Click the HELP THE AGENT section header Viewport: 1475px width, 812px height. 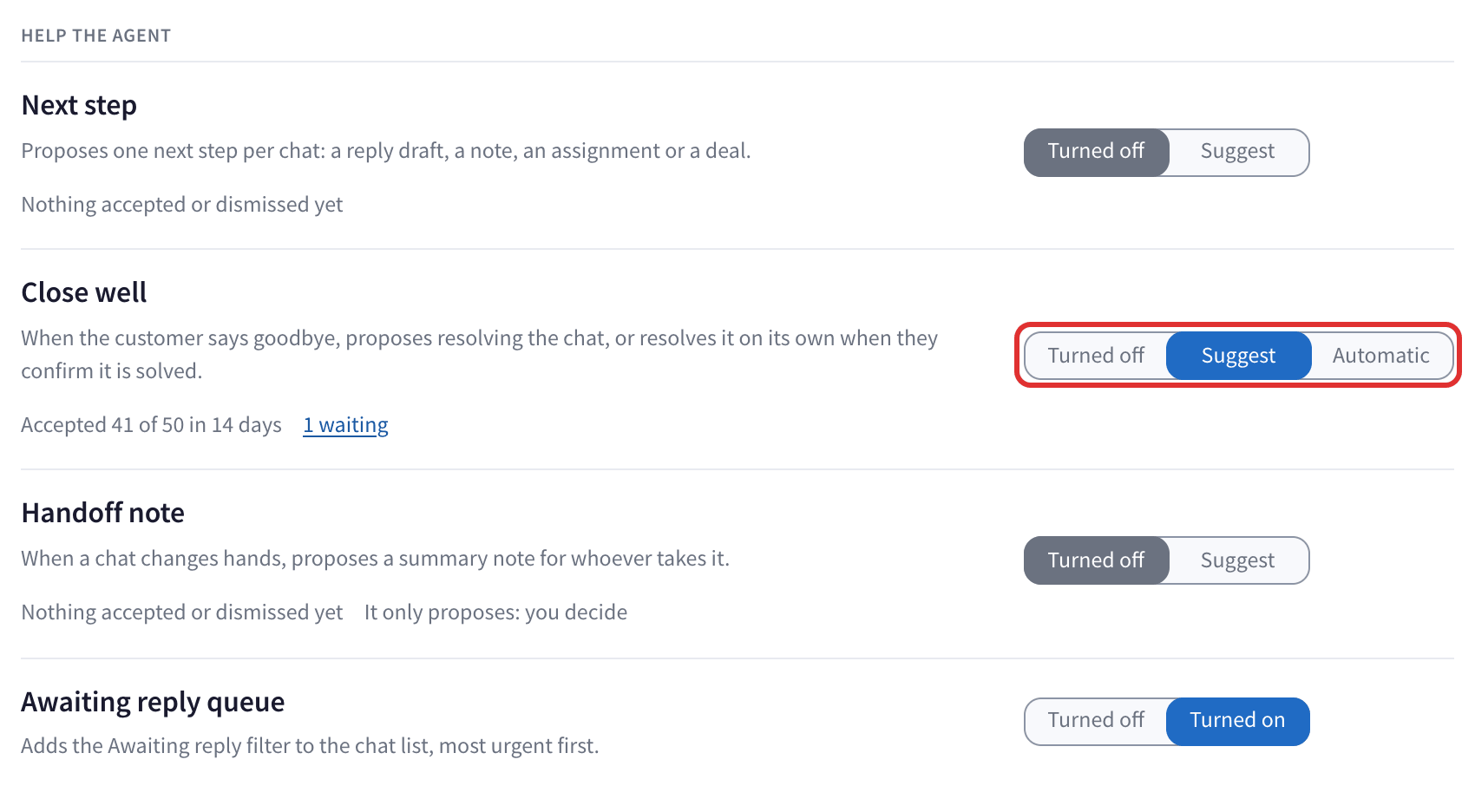(x=96, y=36)
